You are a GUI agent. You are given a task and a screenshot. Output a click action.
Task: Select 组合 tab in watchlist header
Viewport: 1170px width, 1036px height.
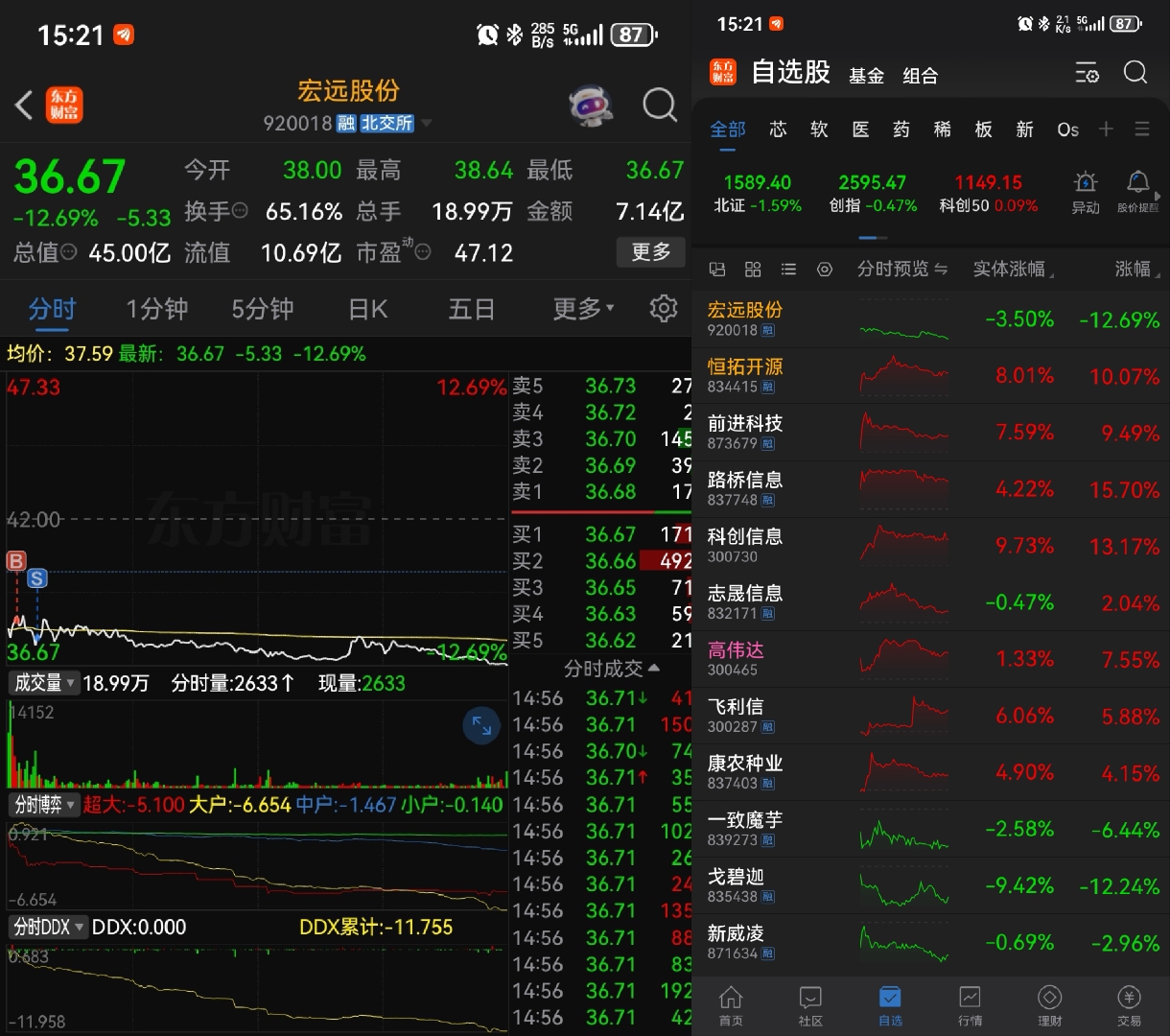tap(920, 75)
